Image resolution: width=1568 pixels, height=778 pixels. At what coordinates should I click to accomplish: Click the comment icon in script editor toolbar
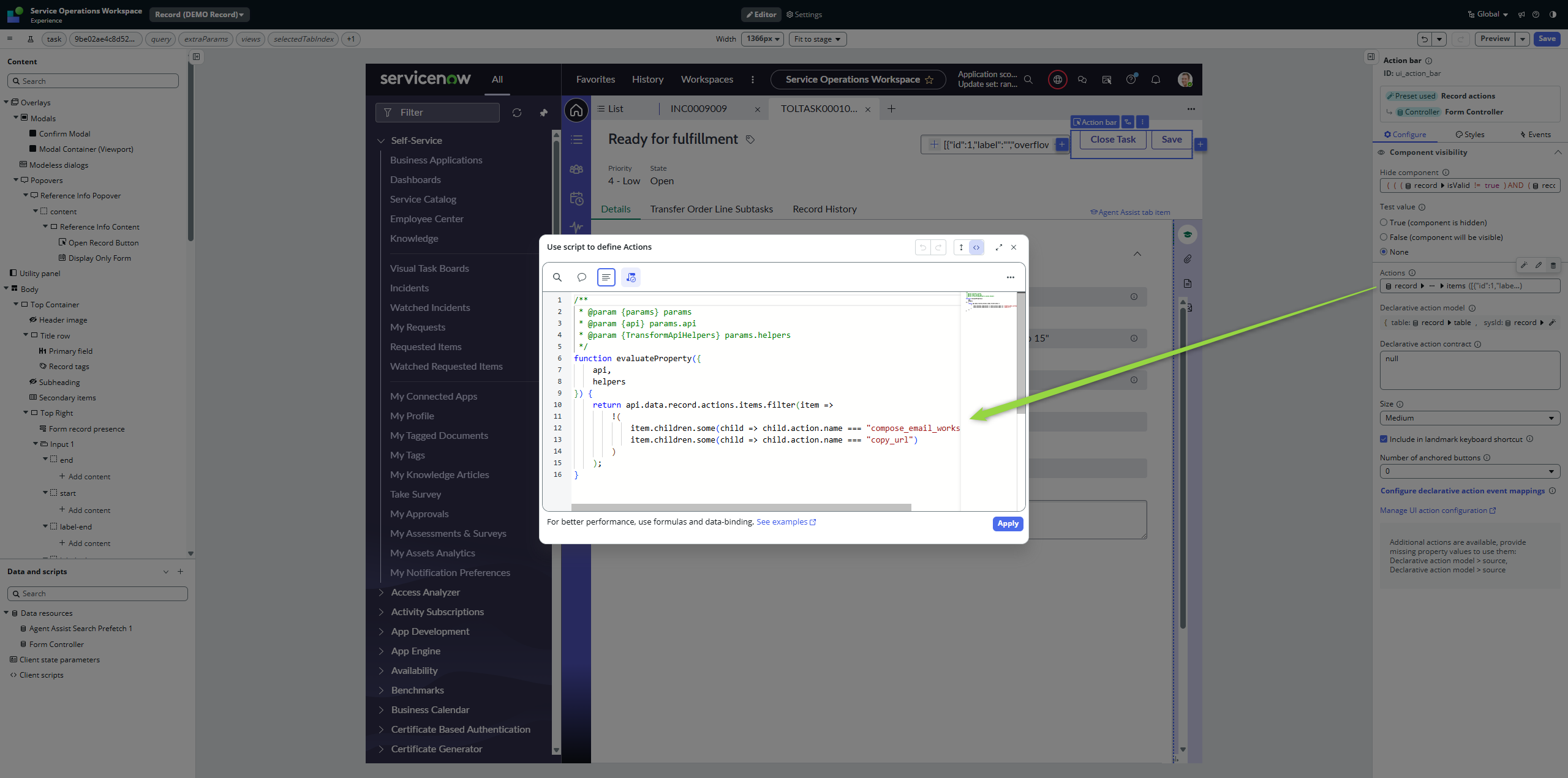pos(581,277)
